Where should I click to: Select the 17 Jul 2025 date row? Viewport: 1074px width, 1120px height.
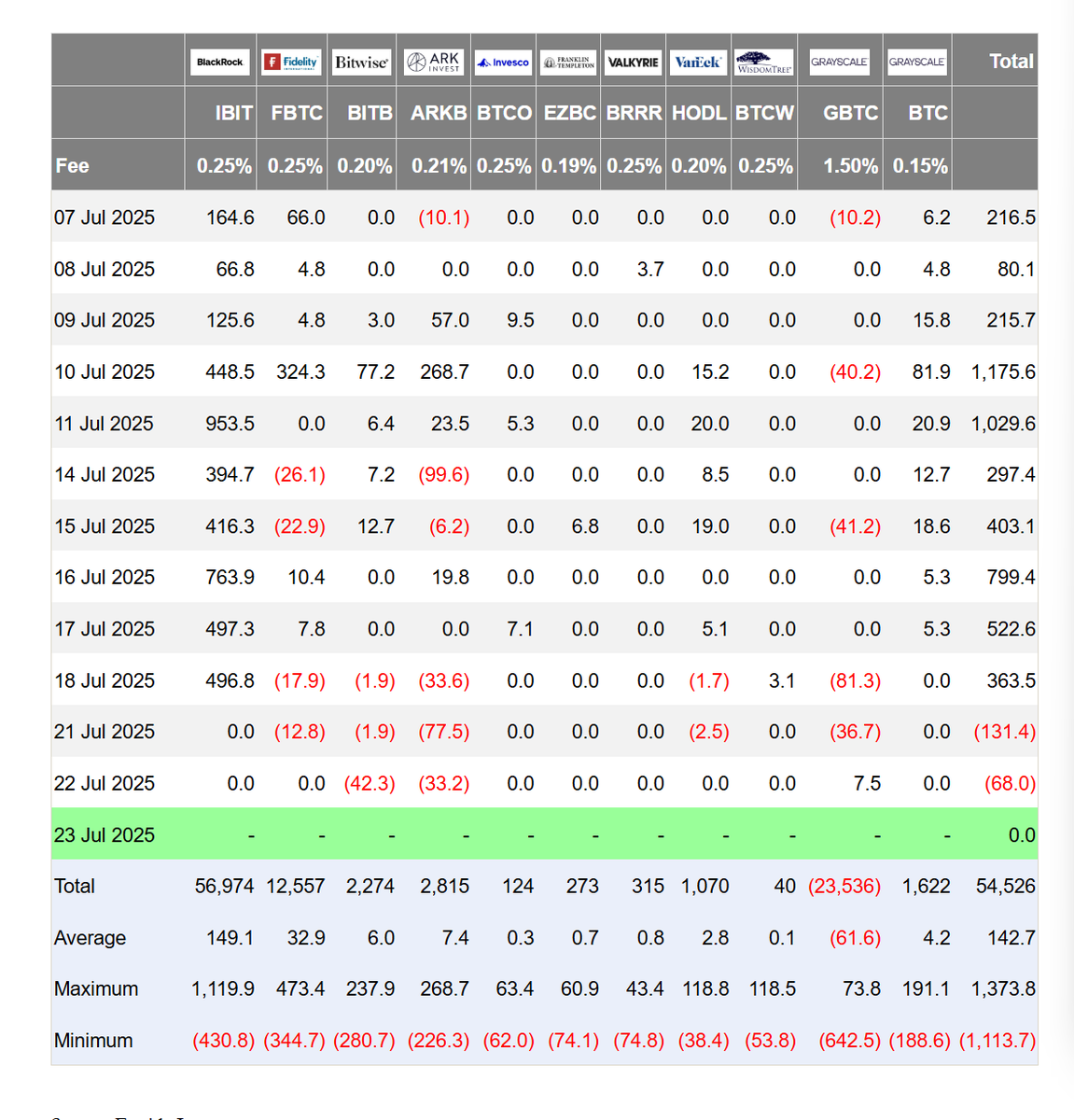point(544,629)
